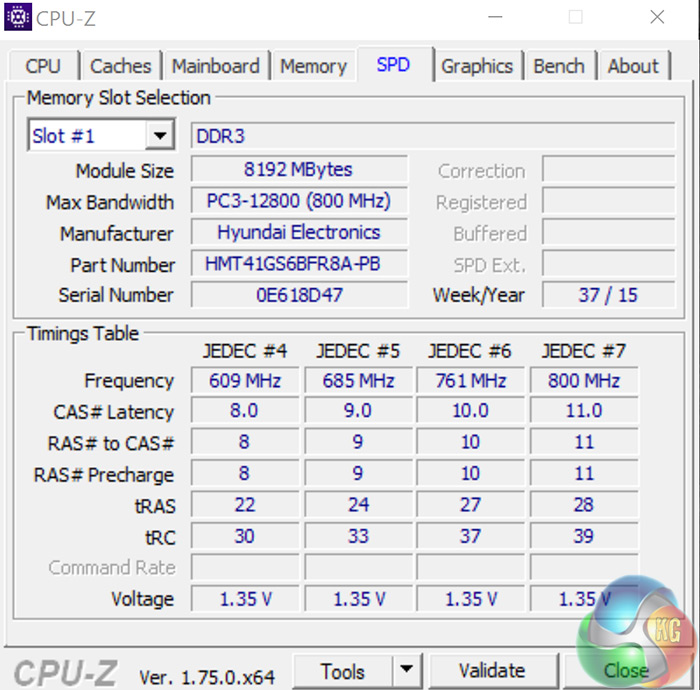This screenshot has width=700, height=690.
Task: Click the empty Registered field
Action: pyautogui.click(x=608, y=200)
